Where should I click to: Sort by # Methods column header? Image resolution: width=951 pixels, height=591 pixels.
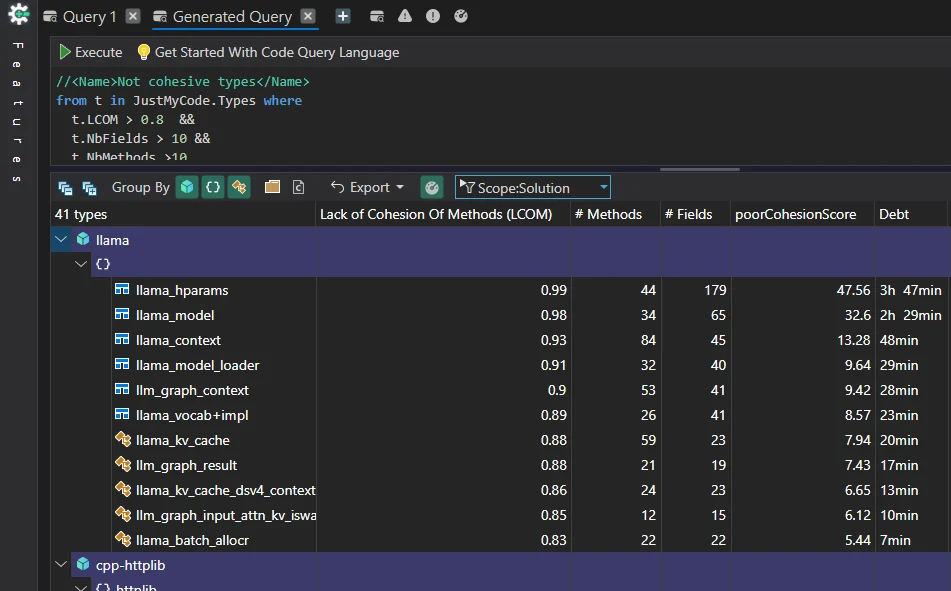(615, 214)
